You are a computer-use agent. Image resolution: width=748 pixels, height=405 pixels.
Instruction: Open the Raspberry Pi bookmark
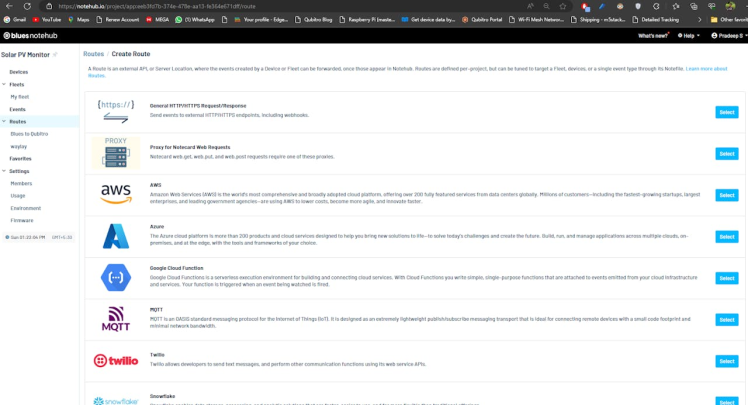(x=367, y=20)
